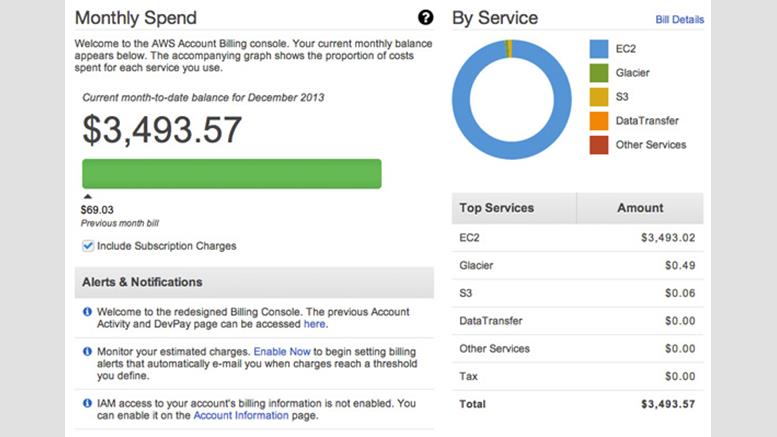Select the Top Services column header
777x437 pixels.
pyautogui.click(x=514, y=208)
